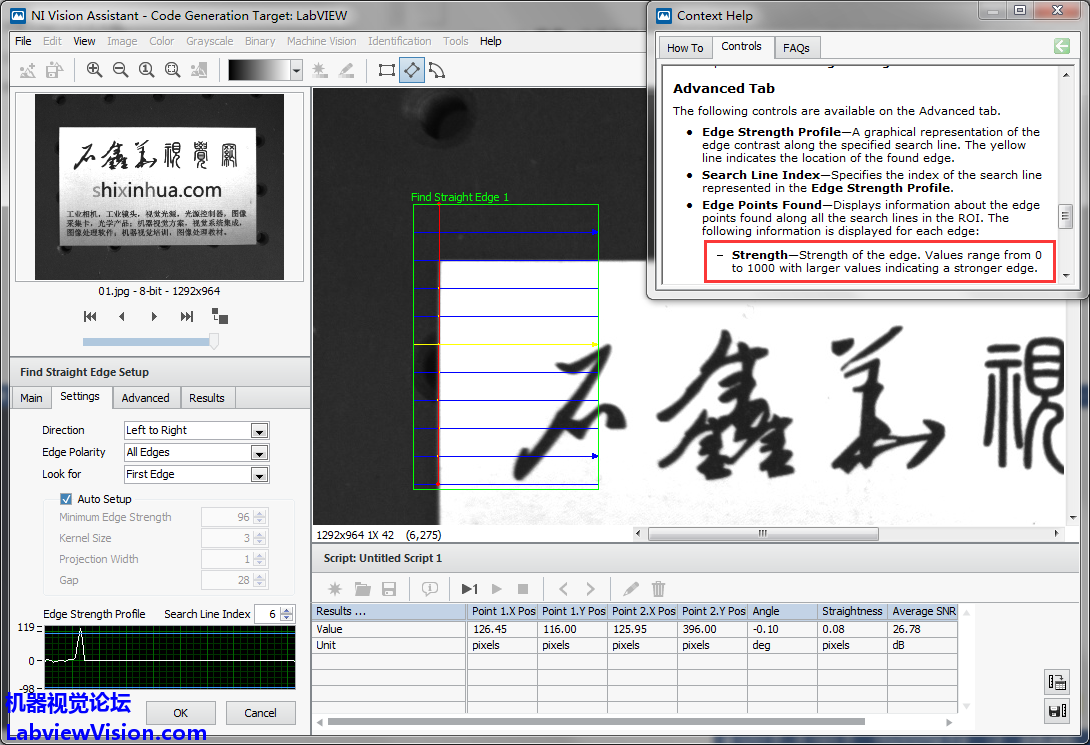
Task: Click the grayscale palette gradient swatch
Action: (x=259, y=70)
